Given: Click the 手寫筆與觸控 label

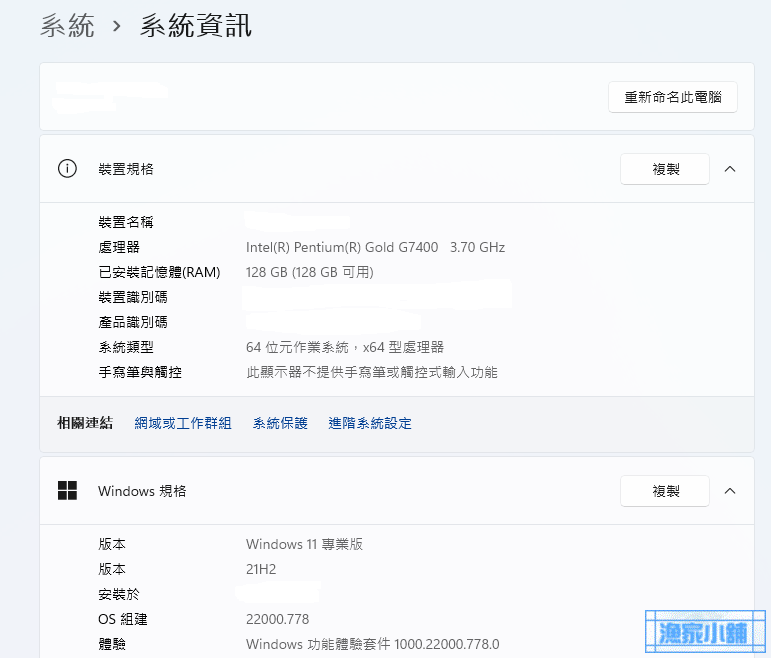Looking at the screenshot, I should tap(140, 372).
